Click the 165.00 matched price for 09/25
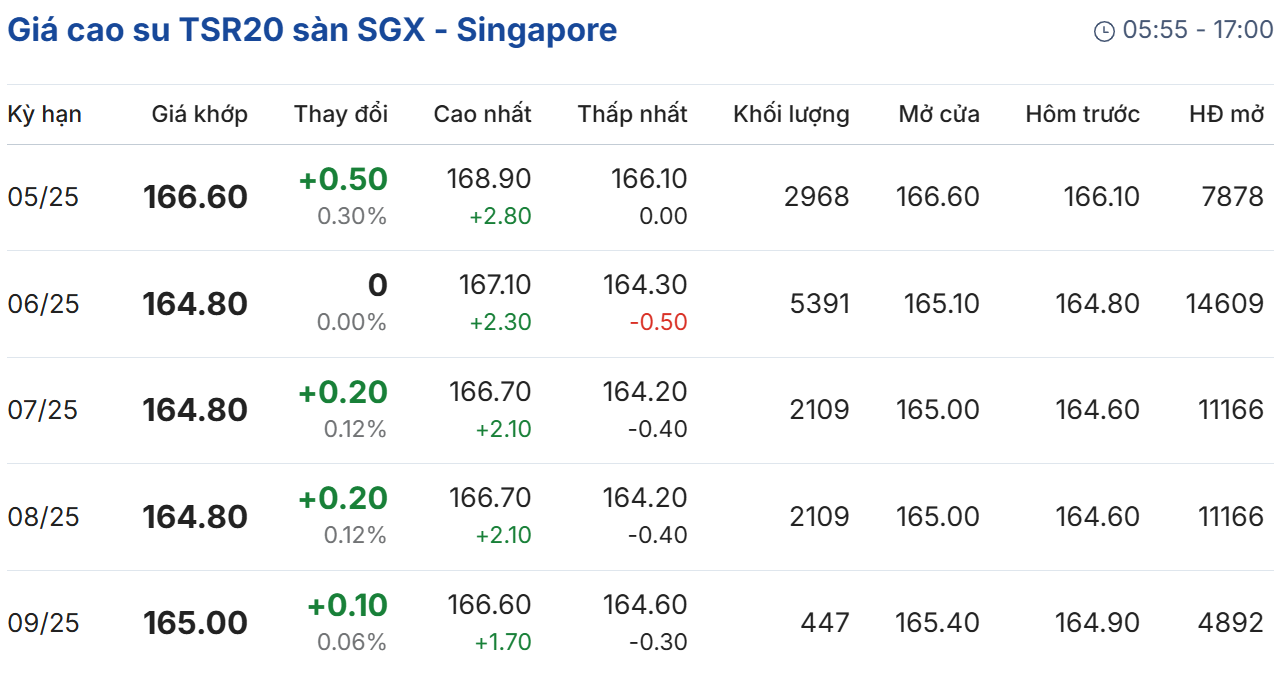 (x=195, y=623)
